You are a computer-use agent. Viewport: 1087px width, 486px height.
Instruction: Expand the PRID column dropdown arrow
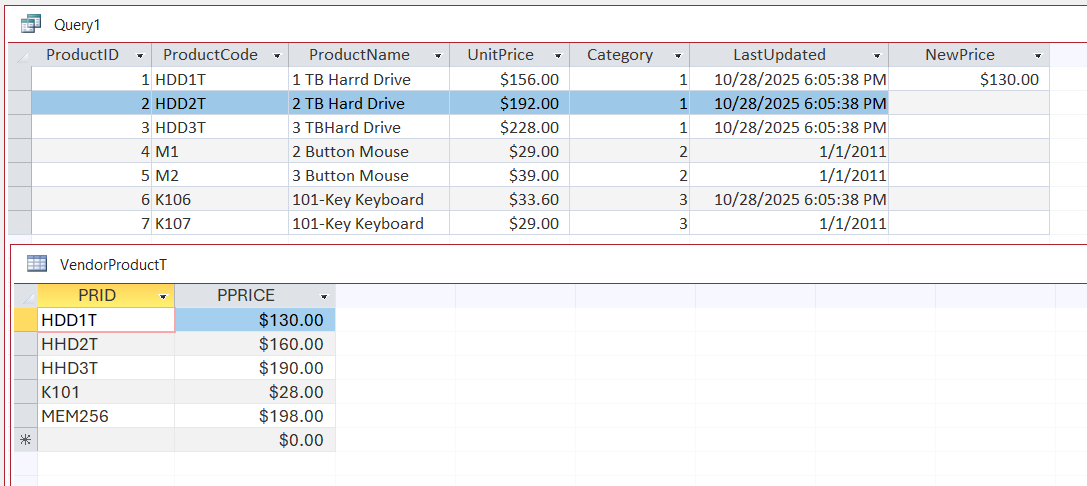tap(163, 297)
